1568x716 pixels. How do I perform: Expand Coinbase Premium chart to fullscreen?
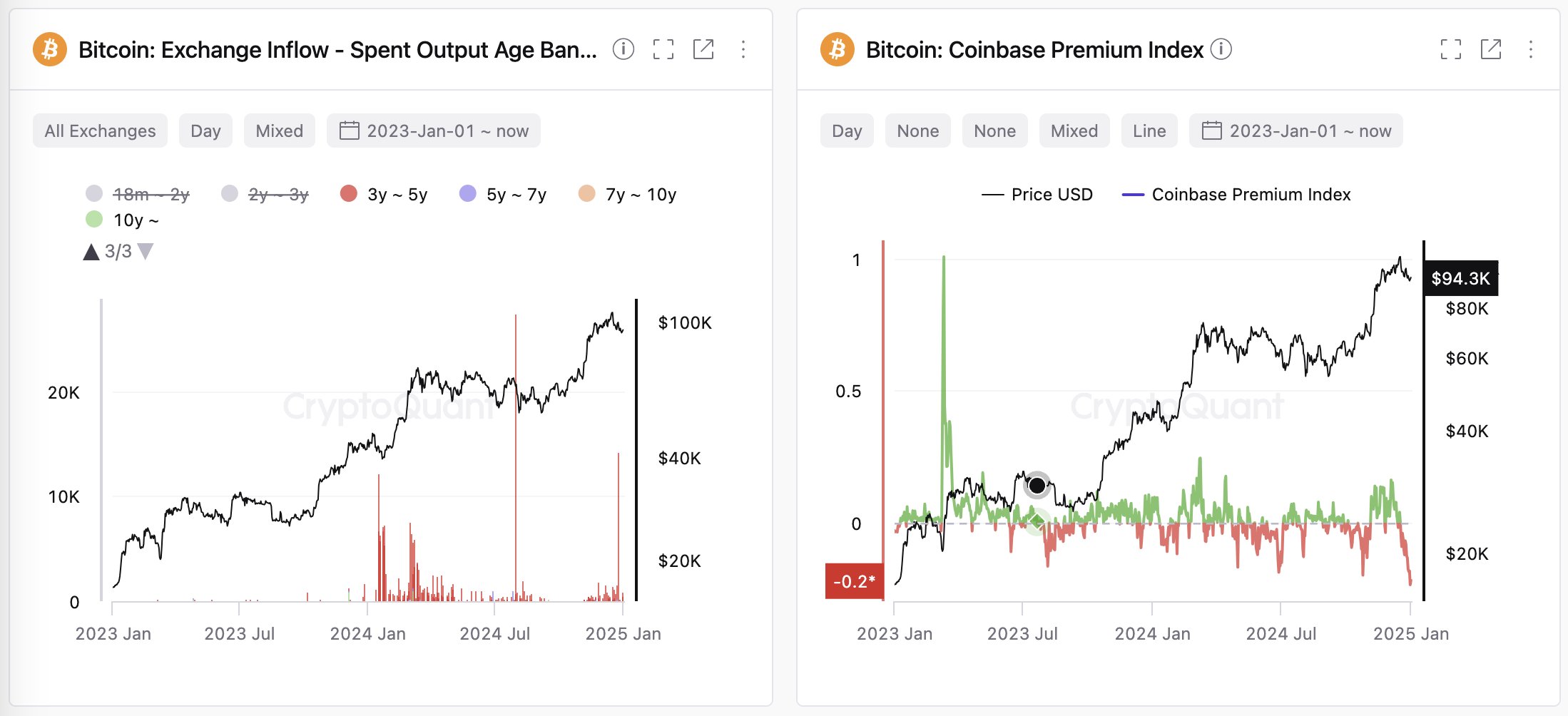tap(1451, 49)
